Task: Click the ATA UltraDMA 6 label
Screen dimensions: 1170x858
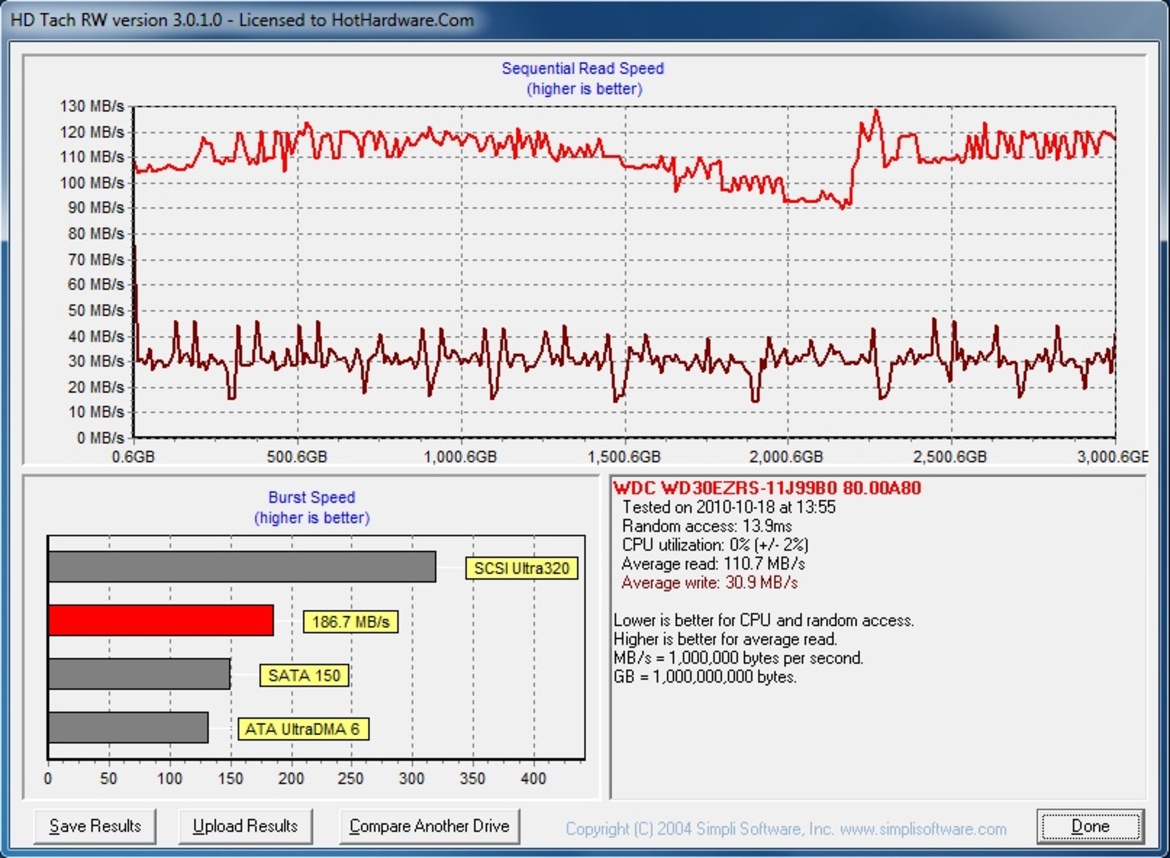Action: (x=303, y=729)
